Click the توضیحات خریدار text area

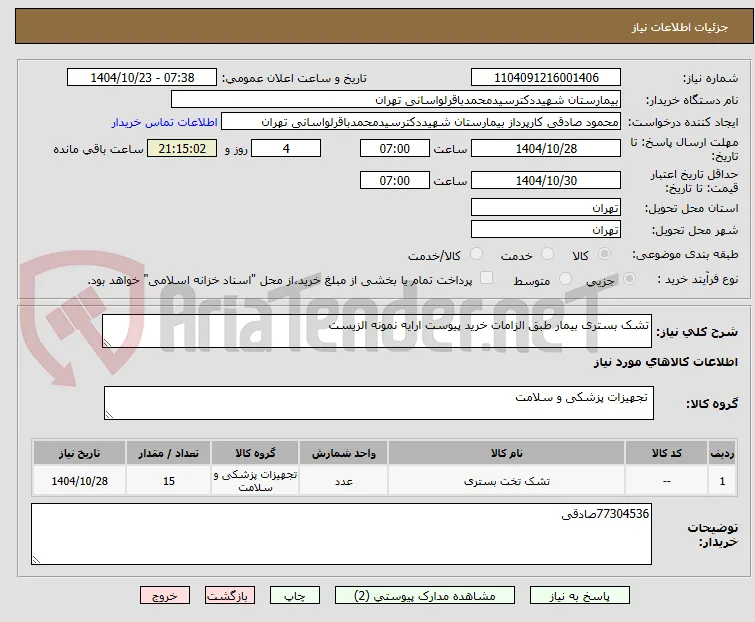(x=341, y=534)
